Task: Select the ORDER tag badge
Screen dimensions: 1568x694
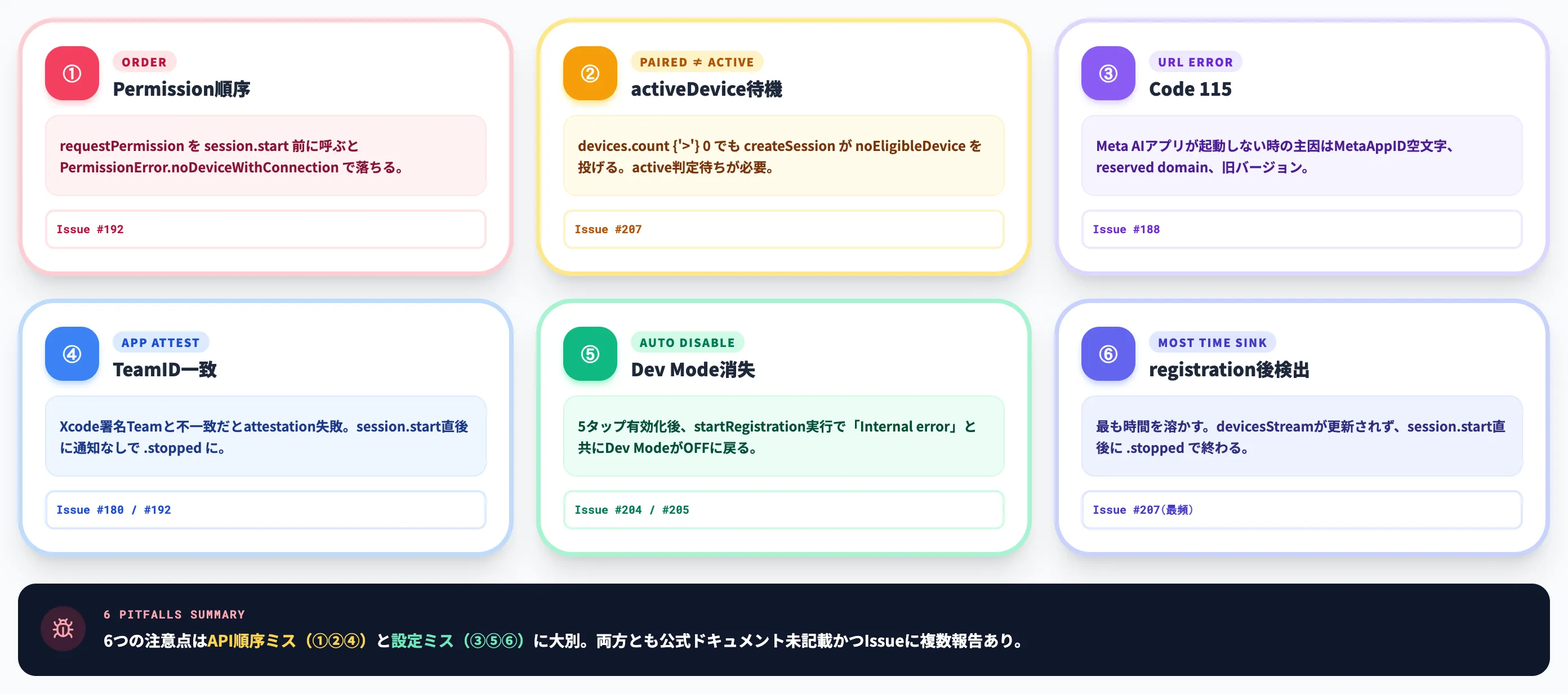Action: pos(144,62)
